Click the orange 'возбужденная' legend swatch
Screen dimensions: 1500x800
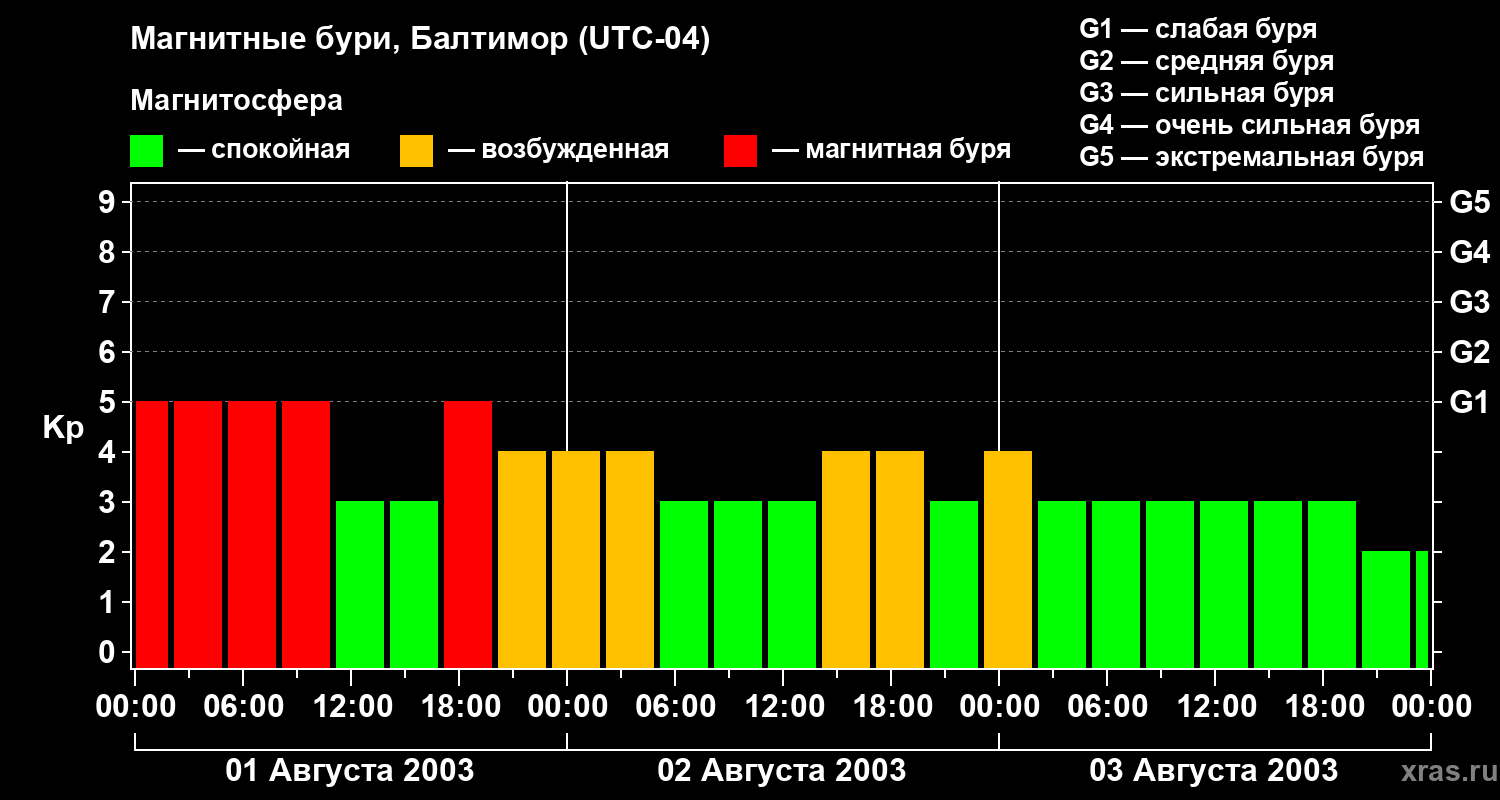tap(416, 151)
